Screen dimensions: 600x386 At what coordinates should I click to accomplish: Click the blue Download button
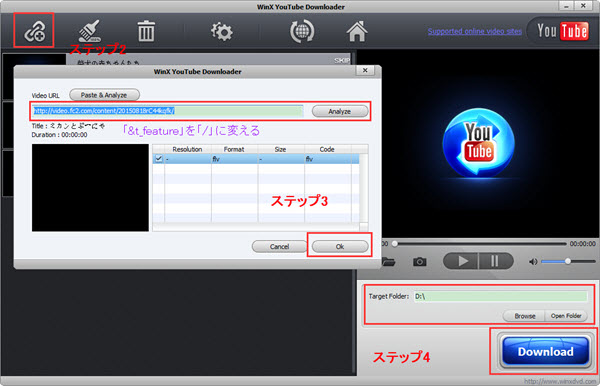[x=546, y=352]
